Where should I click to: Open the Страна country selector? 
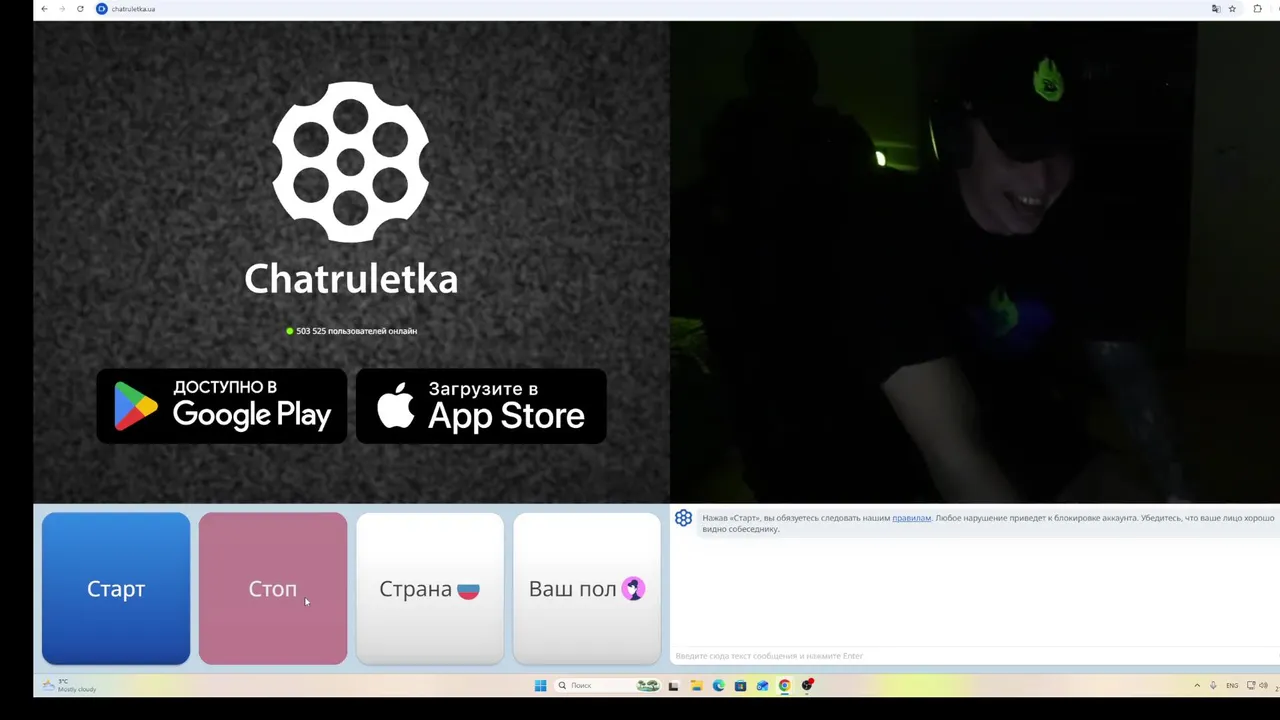(x=430, y=589)
